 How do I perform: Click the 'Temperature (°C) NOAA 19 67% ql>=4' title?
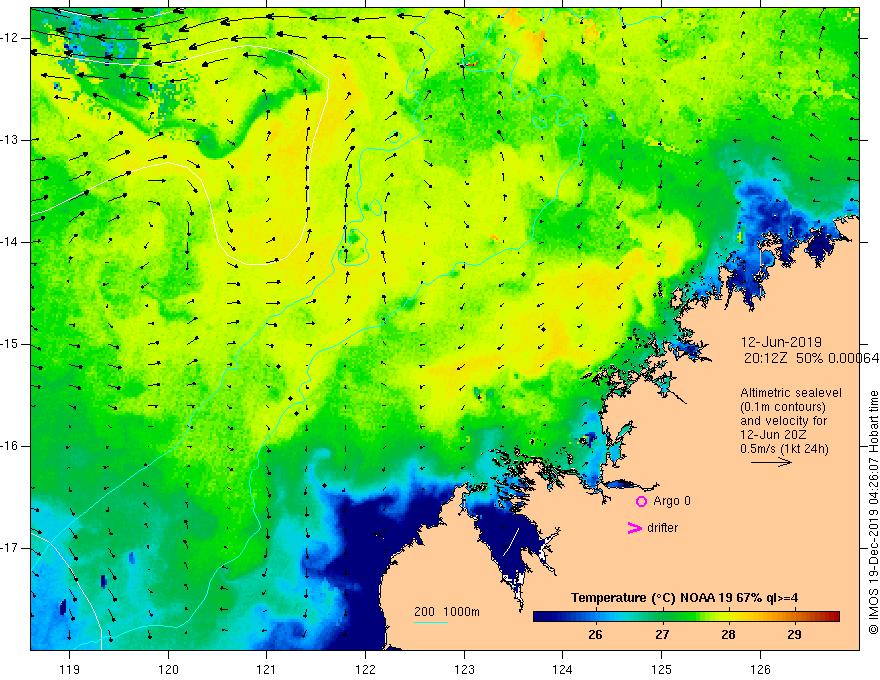point(684,598)
